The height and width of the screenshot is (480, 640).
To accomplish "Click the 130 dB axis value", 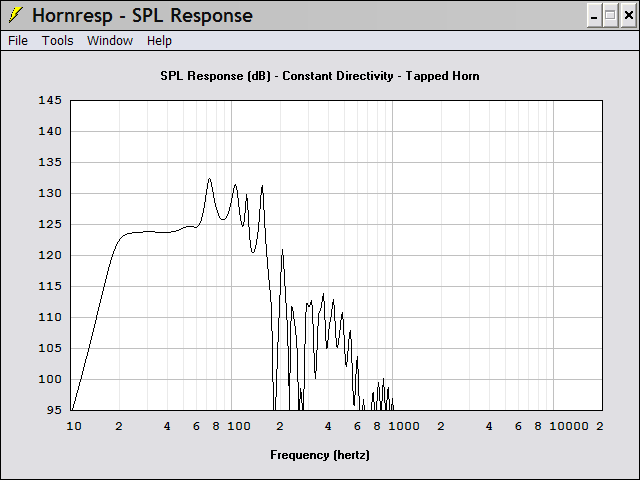I will point(50,193).
